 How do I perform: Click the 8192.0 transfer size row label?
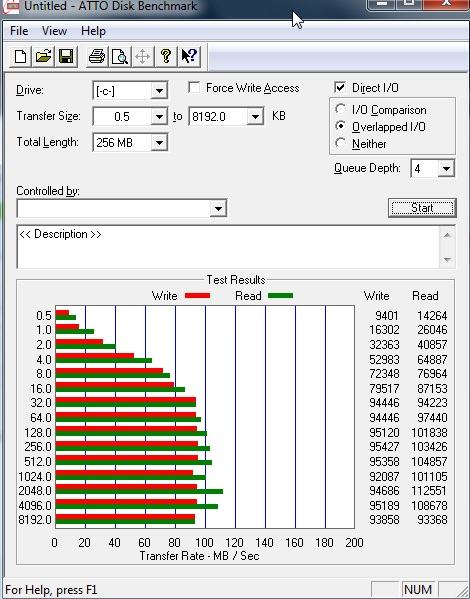(35, 520)
